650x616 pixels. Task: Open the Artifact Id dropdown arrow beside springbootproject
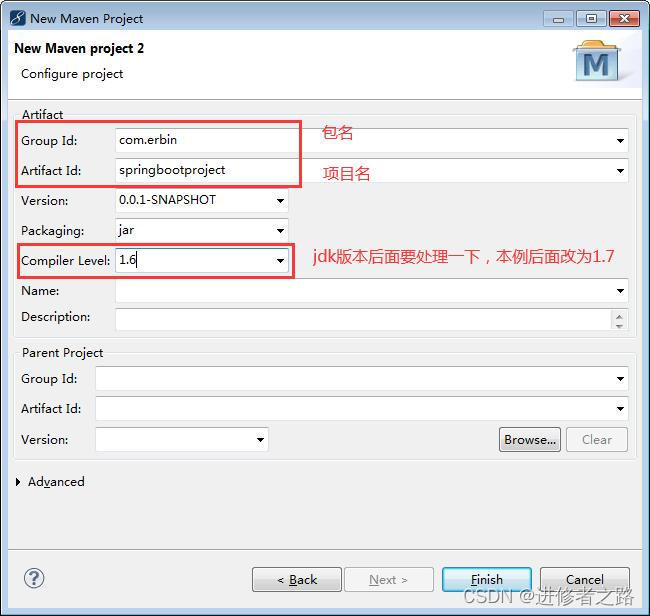[x=620, y=171]
